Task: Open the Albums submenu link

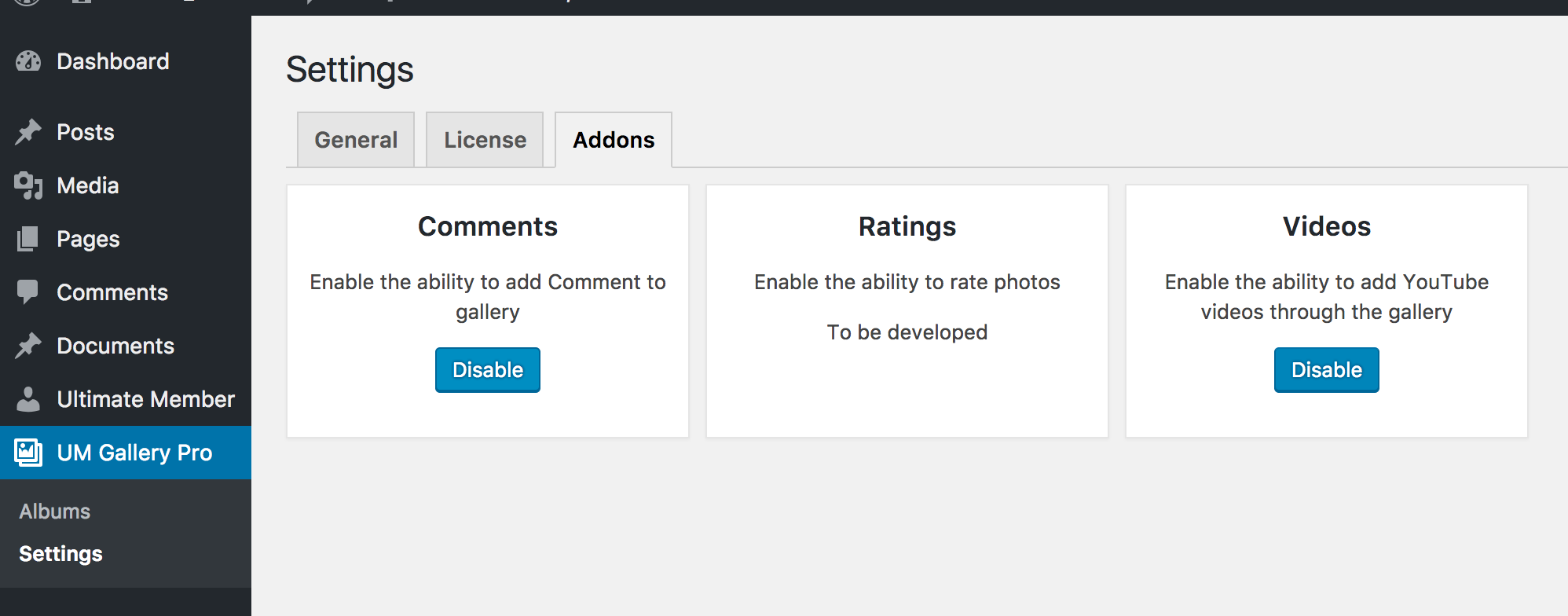Action: [x=55, y=511]
